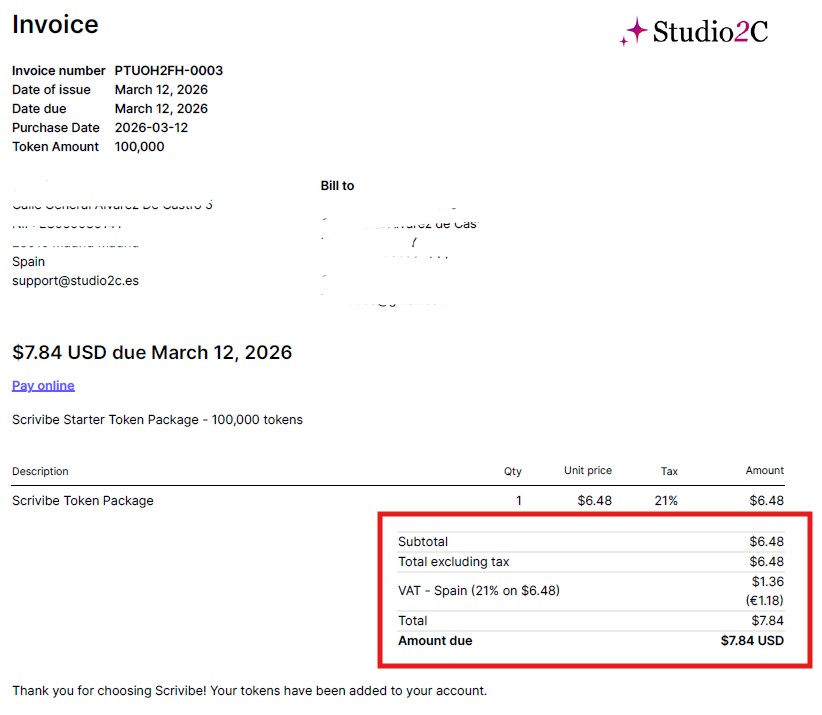Select the Date due value March 12, 2026

click(161, 109)
